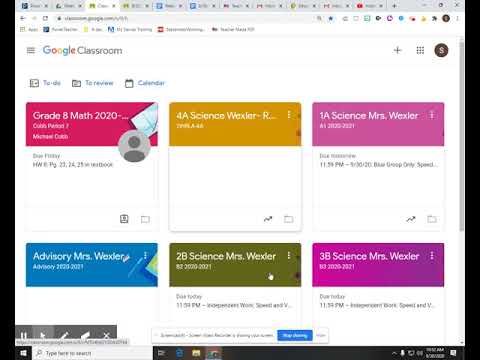480x360 pixels.
Task: Open File Explorer from the taskbar
Action: tap(196, 353)
